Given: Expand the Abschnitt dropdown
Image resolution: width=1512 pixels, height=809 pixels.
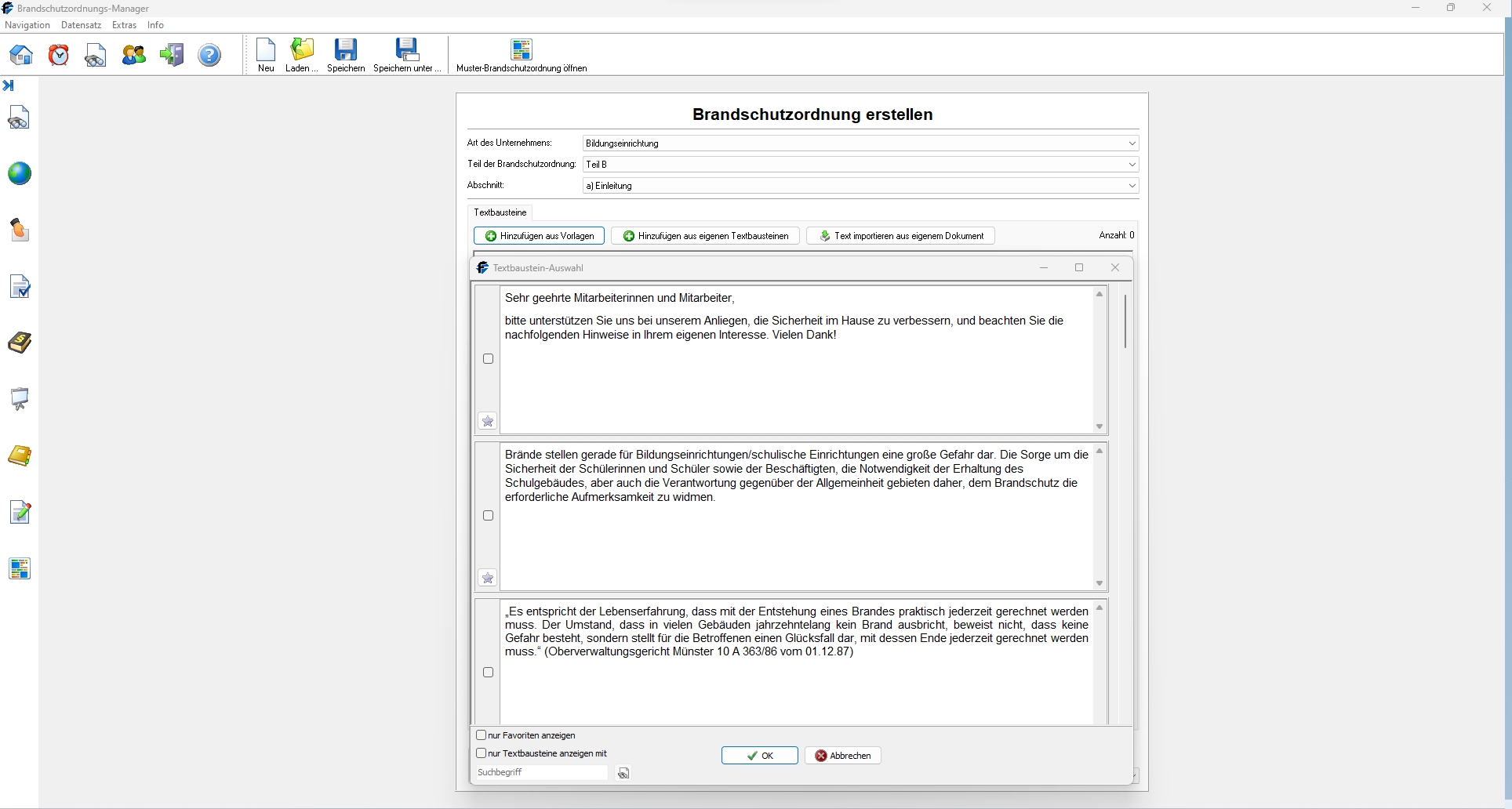Looking at the screenshot, I should (1132, 186).
